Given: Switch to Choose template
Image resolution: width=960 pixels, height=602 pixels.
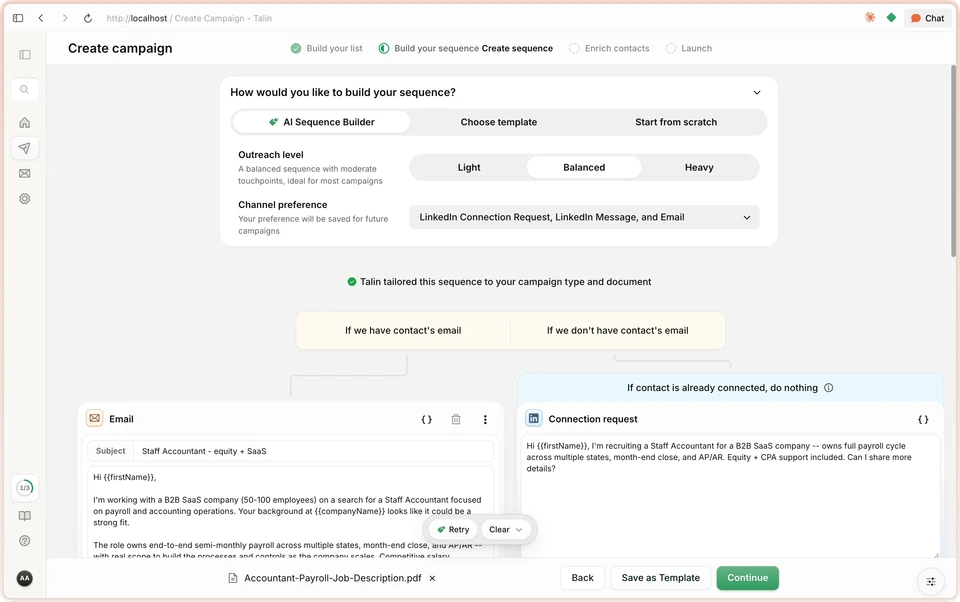Looking at the screenshot, I should pyautogui.click(x=498, y=122).
